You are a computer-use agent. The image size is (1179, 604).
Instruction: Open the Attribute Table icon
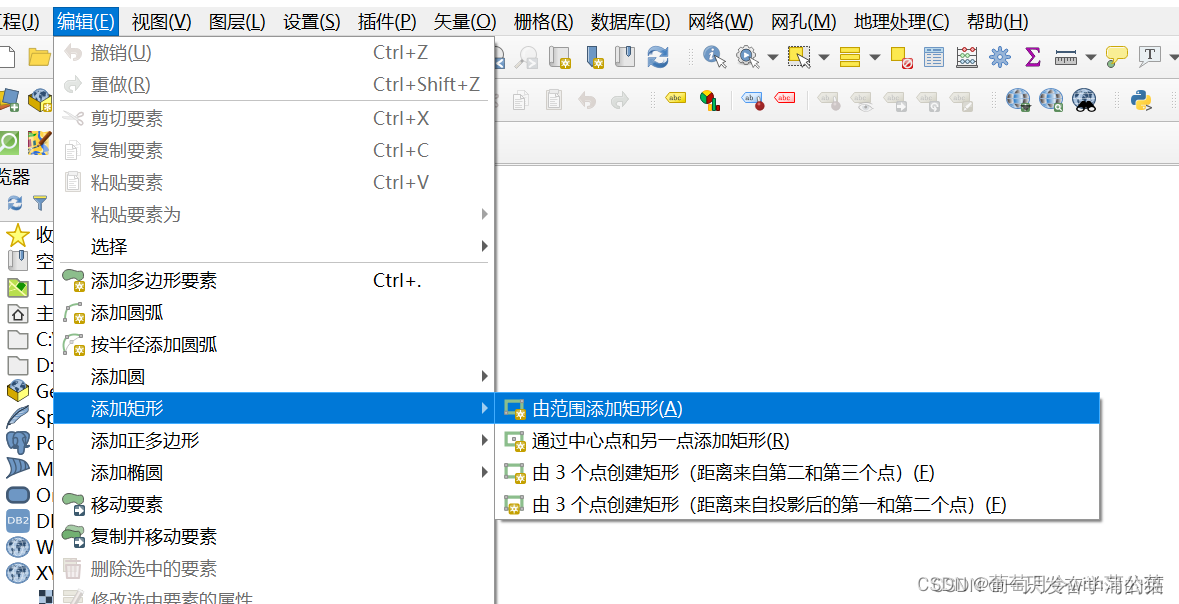click(x=934, y=57)
